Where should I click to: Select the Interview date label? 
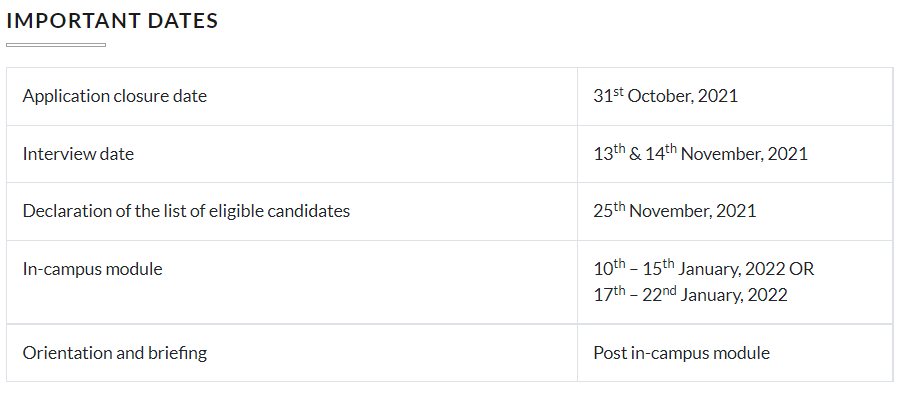coord(78,154)
